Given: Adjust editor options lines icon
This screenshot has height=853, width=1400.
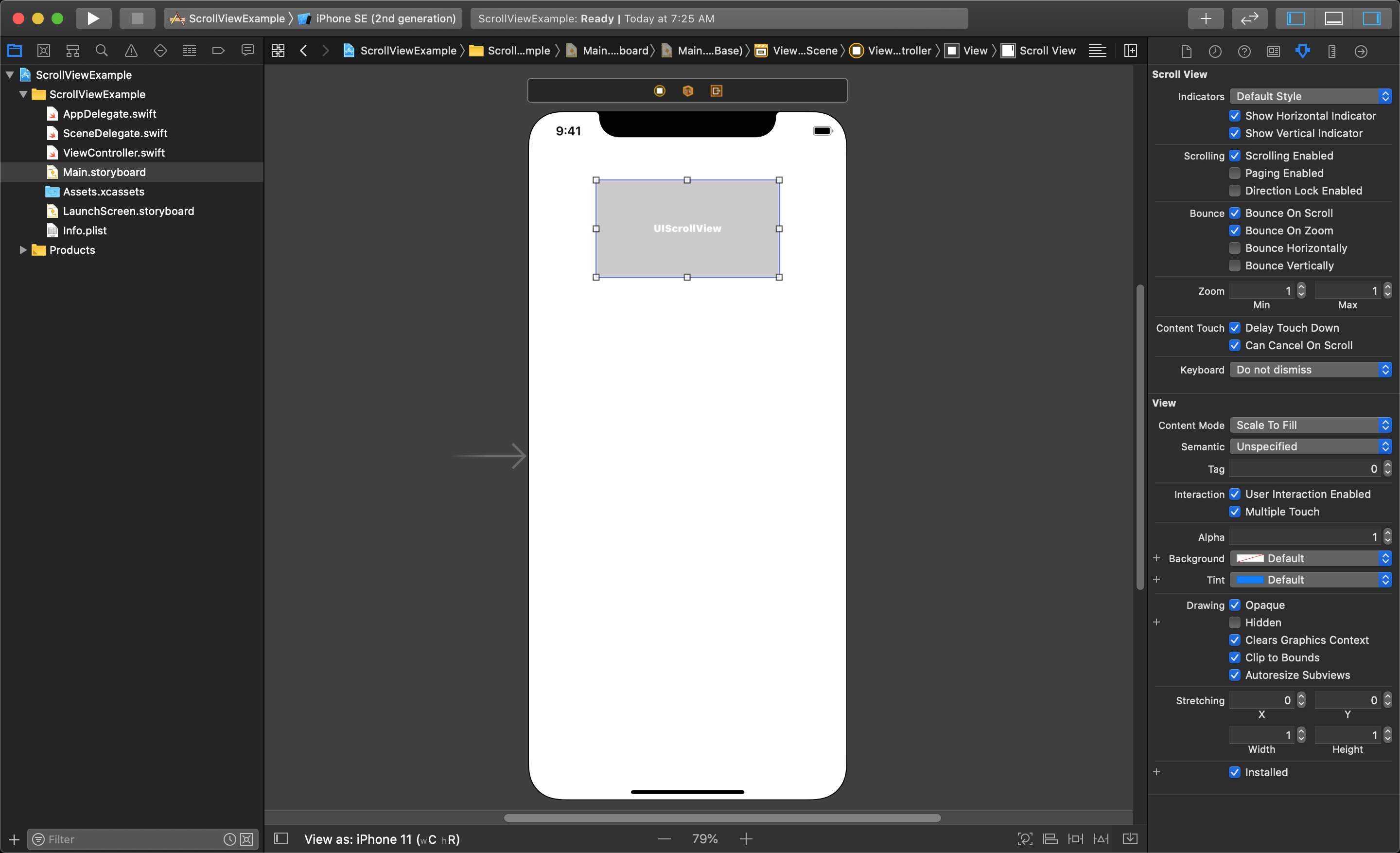Looking at the screenshot, I should (1097, 51).
